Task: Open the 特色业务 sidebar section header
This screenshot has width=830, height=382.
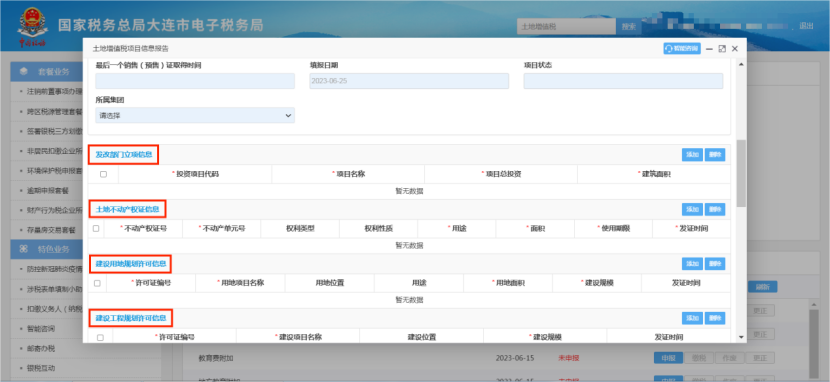Action: click(x=47, y=249)
